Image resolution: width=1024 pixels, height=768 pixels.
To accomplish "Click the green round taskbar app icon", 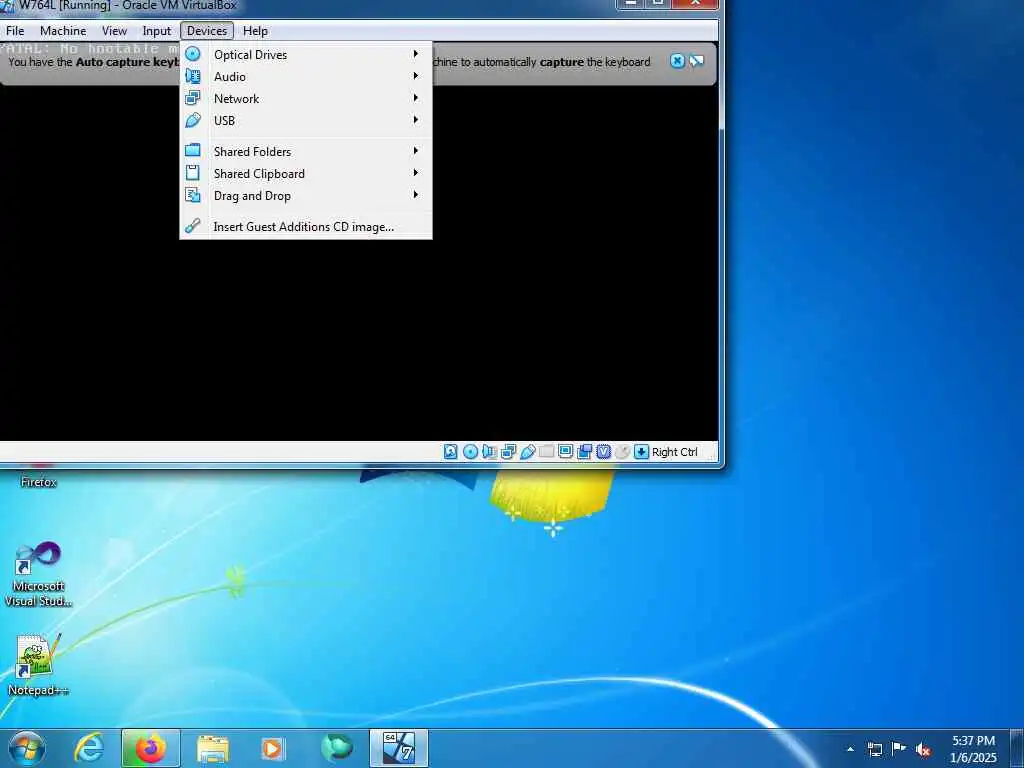I will [336, 748].
